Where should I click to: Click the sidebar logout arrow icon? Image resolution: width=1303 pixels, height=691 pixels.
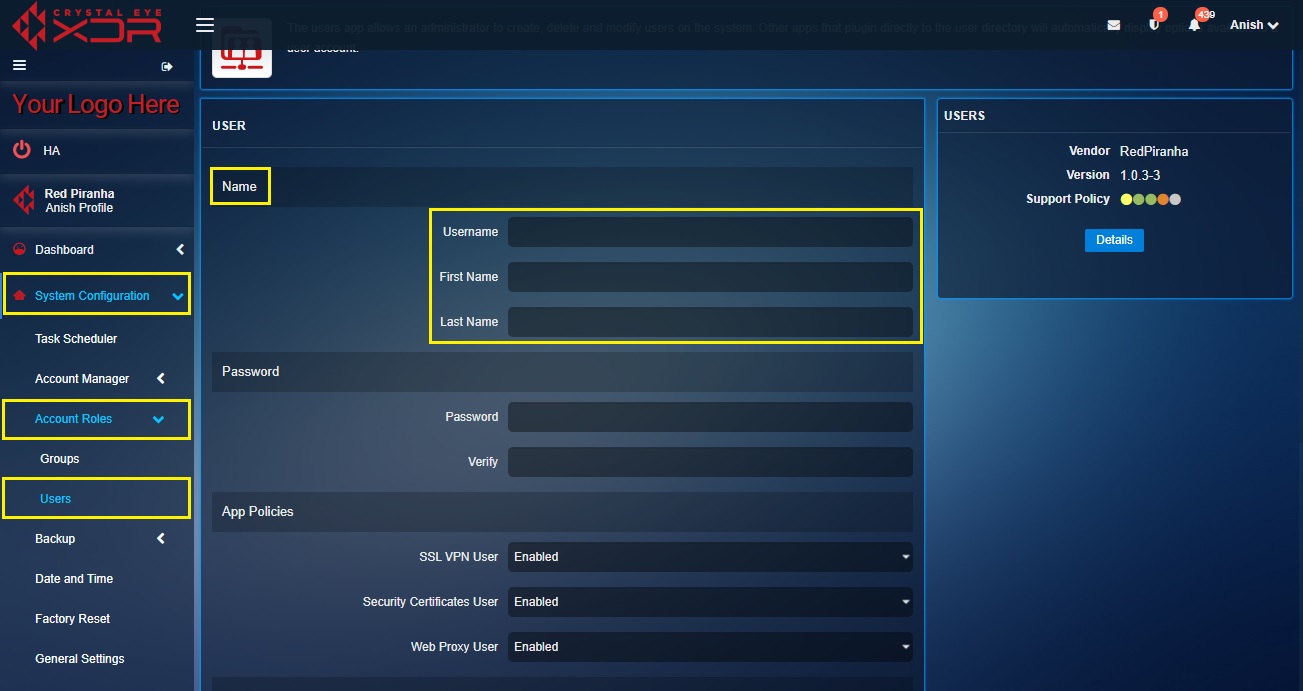pyautogui.click(x=167, y=66)
